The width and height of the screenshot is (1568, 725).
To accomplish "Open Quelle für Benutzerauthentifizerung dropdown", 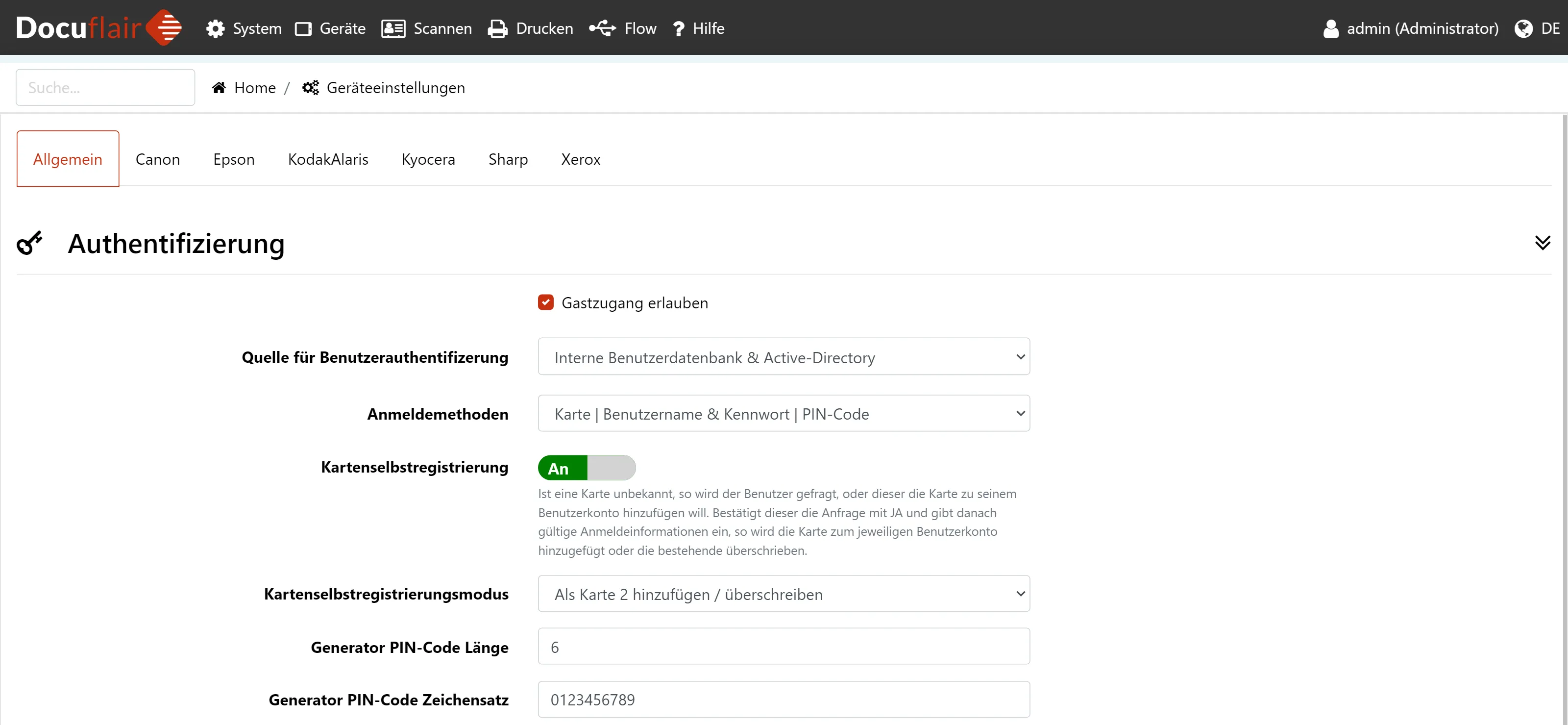I will tap(784, 357).
